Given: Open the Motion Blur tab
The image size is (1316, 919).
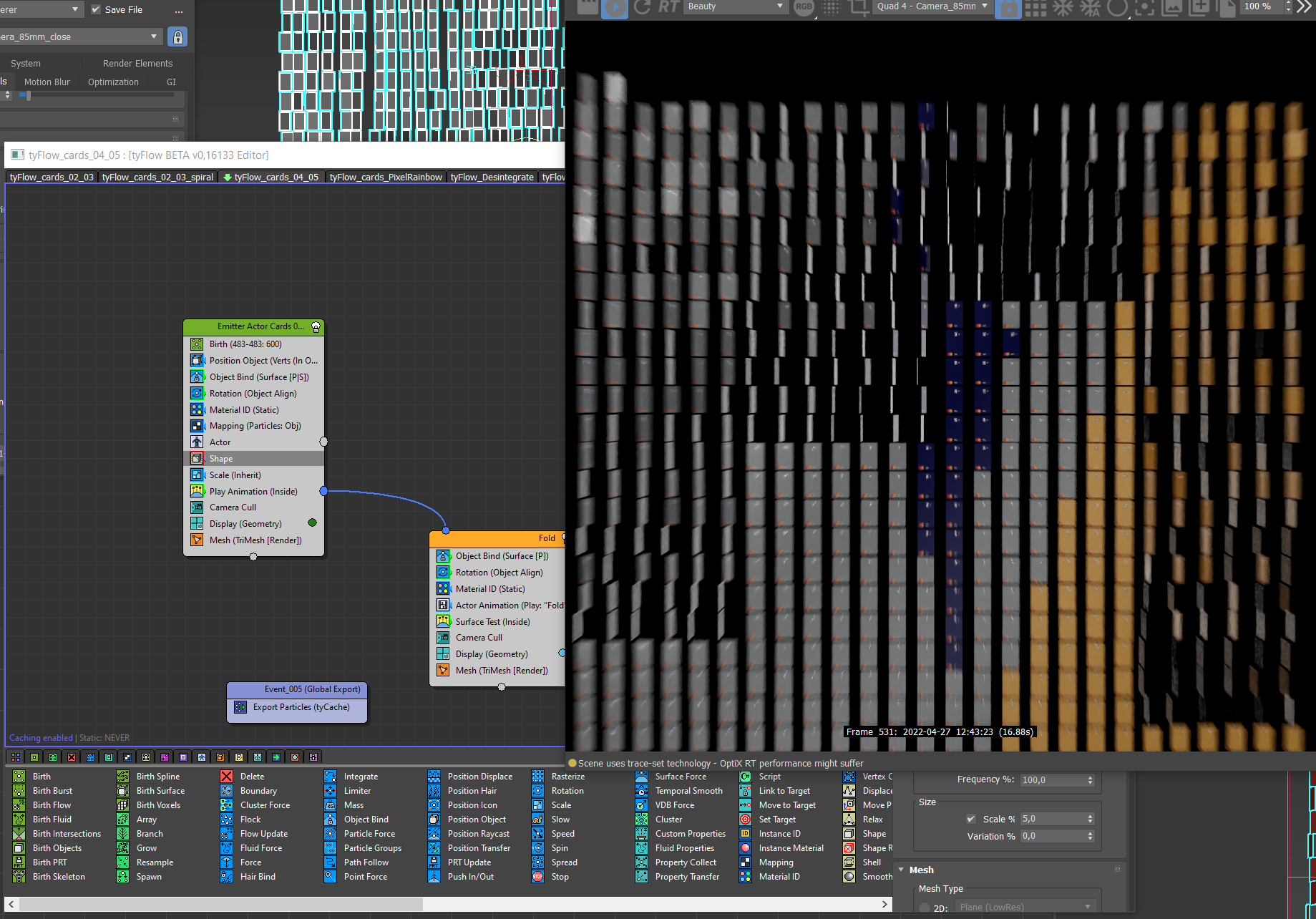Looking at the screenshot, I should (x=47, y=82).
